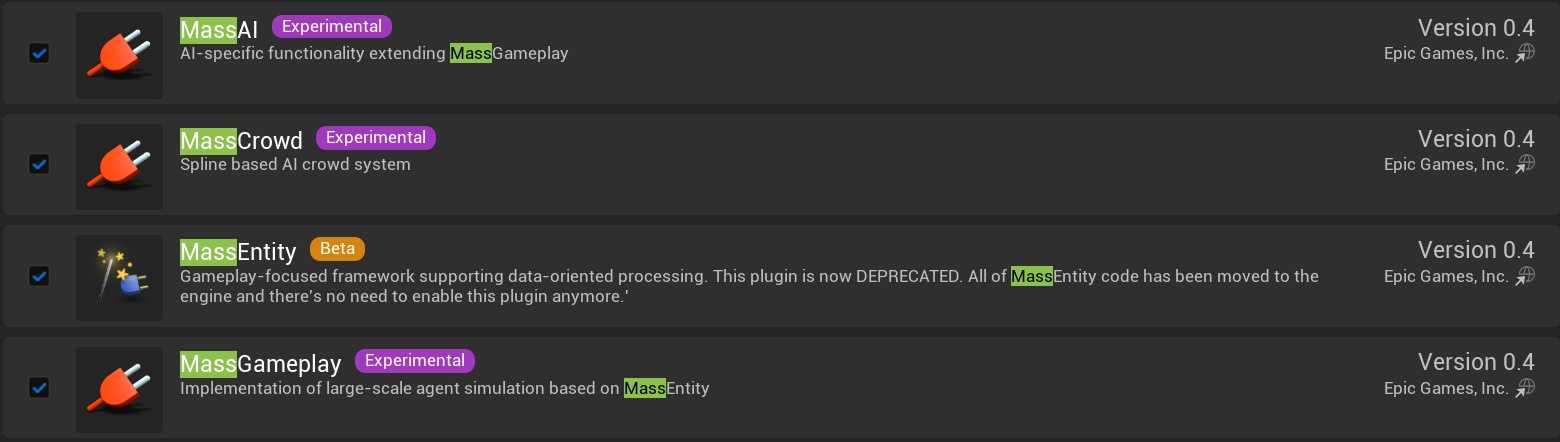This screenshot has height=442, width=1560.
Task: Click the MassEntity deprecated description text
Action: (x=749, y=286)
